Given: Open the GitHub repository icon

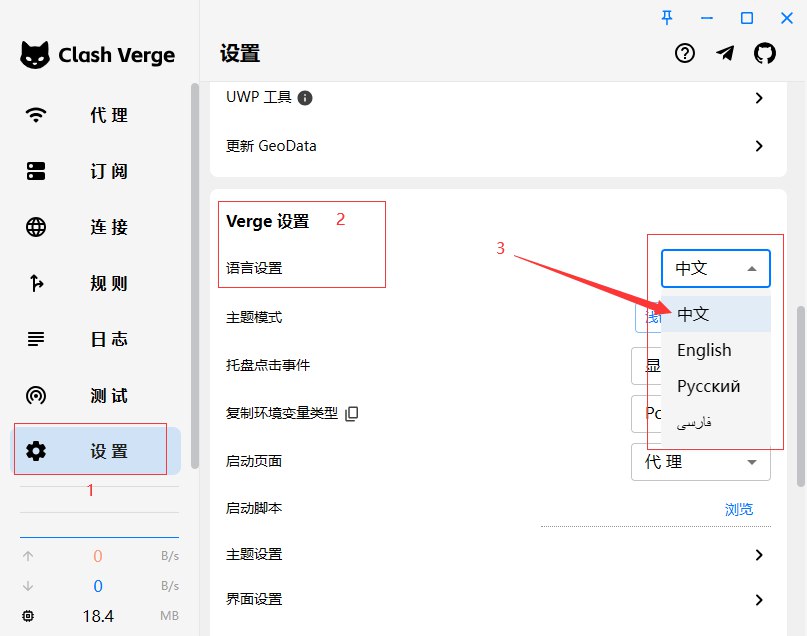Looking at the screenshot, I should (765, 54).
